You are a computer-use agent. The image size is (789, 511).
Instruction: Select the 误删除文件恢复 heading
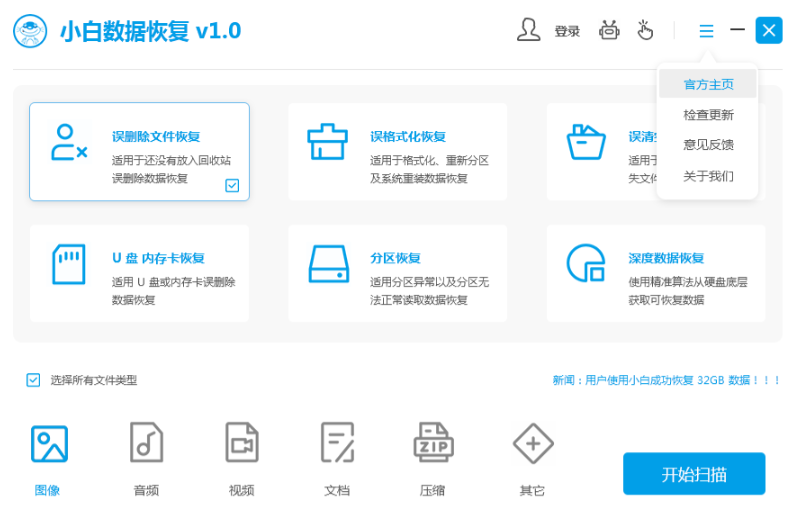click(156, 136)
